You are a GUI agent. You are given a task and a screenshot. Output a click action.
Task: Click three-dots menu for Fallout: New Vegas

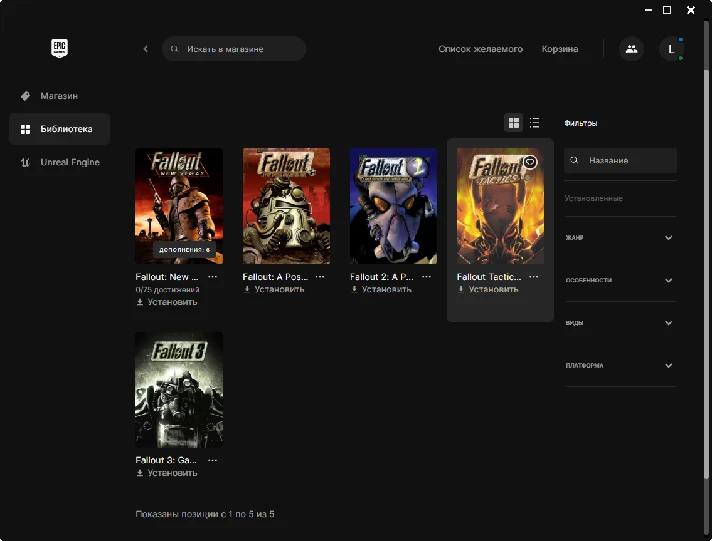pyautogui.click(x=212, y=276)
